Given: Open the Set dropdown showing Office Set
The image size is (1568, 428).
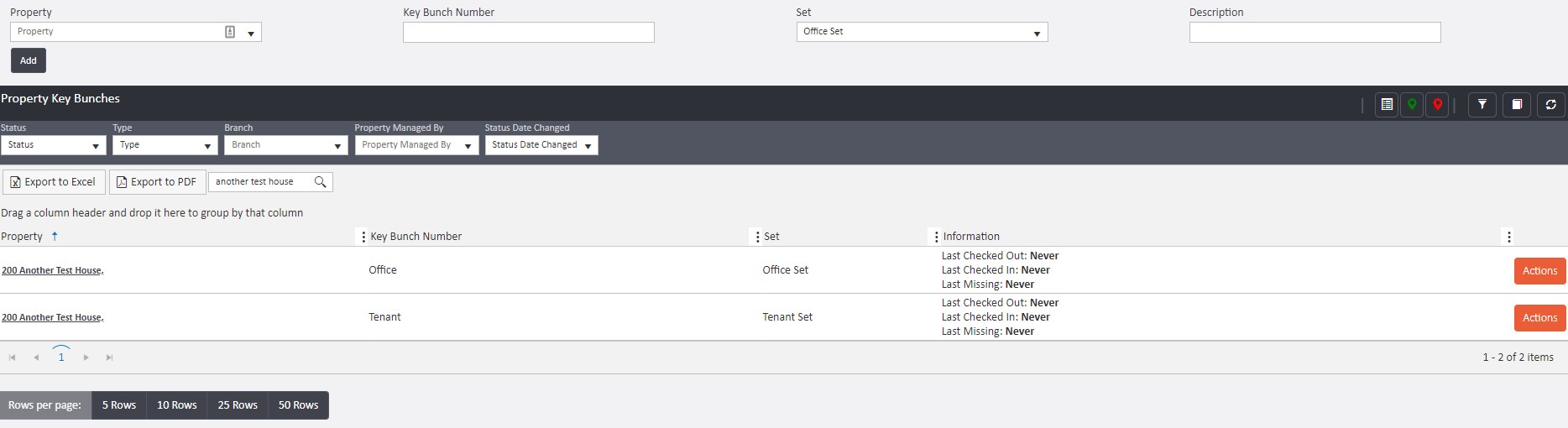Looking at the screenshot, I should coord(921,32).
